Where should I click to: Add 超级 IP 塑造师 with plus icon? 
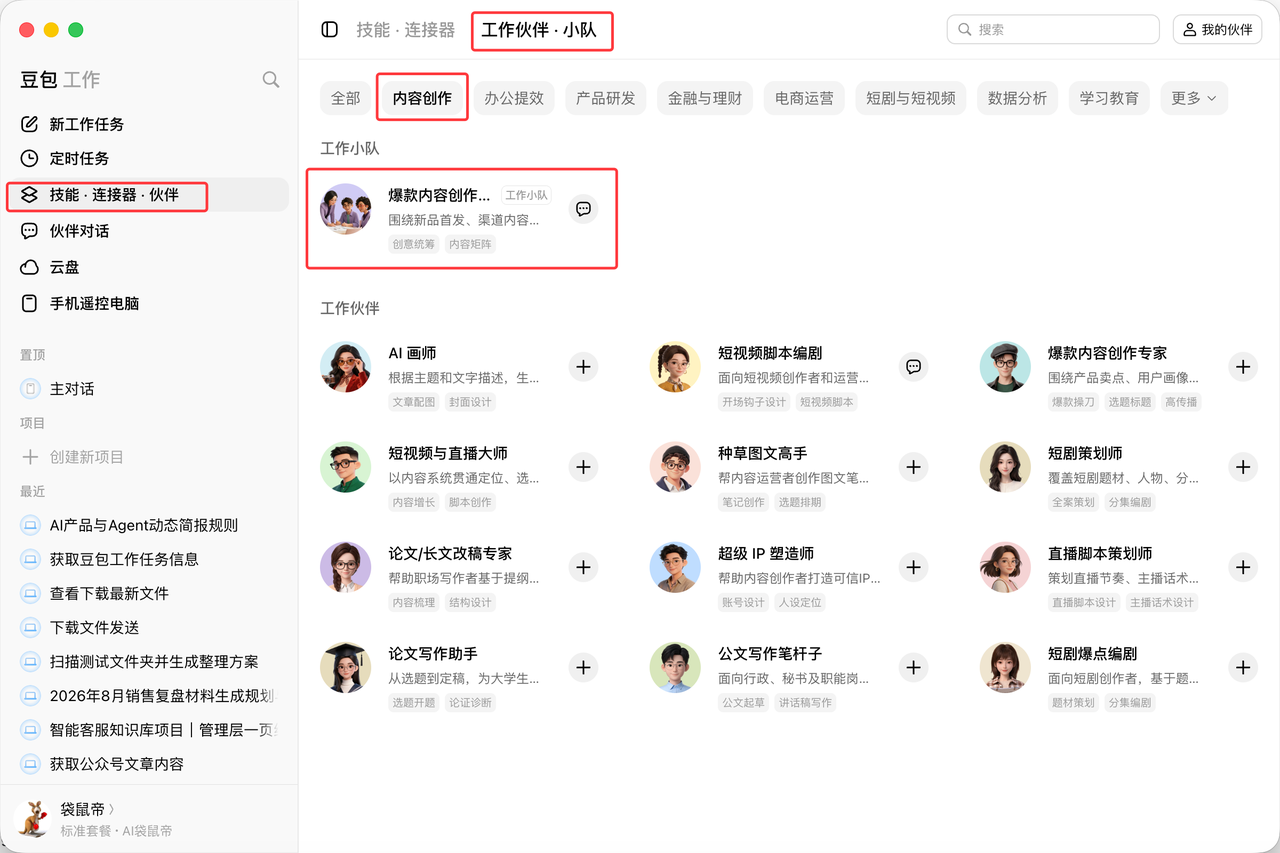[x=913, y=567]
